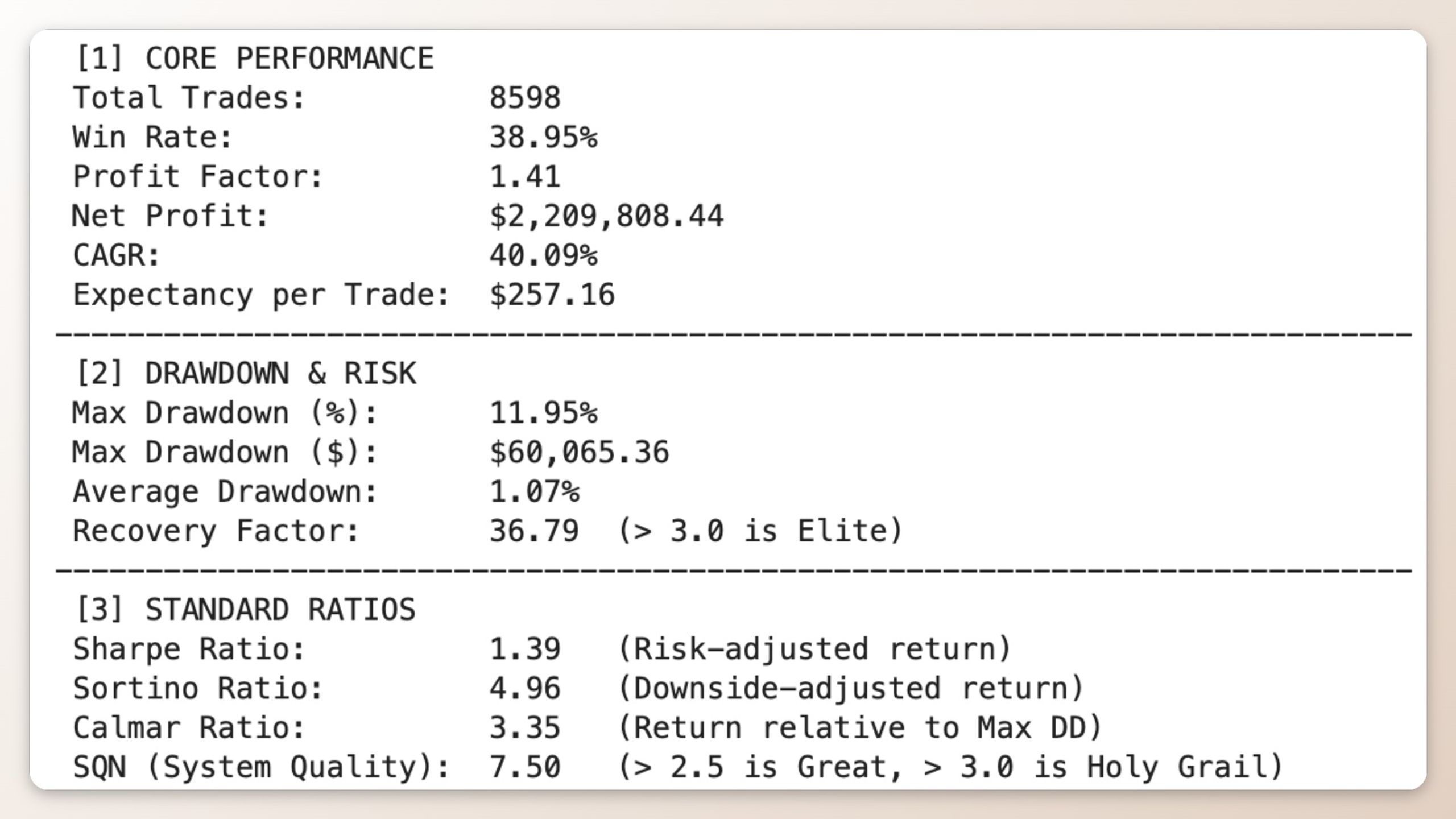Click the Max Drawdown (%) value 11.95%
This screenshot has width=1456, height=819.
pyautogui.click(x=543, y=413)
